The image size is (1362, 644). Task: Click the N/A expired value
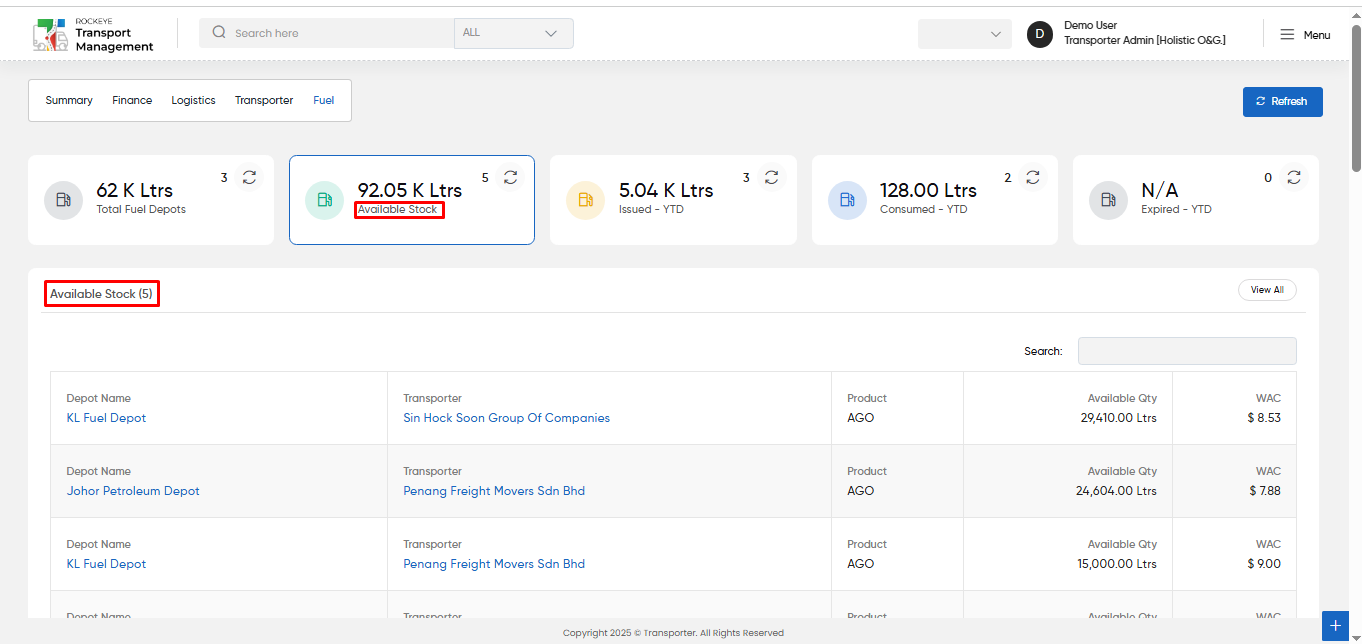[x=1160, y=190]
